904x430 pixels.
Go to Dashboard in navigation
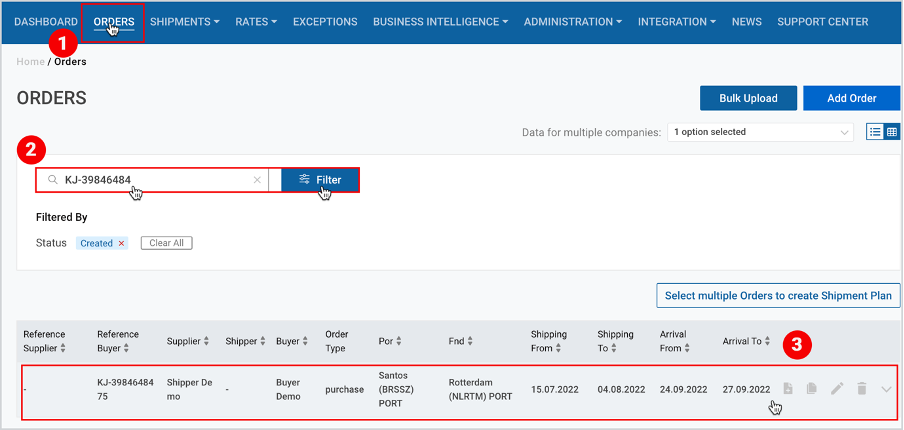pos(46,22)
